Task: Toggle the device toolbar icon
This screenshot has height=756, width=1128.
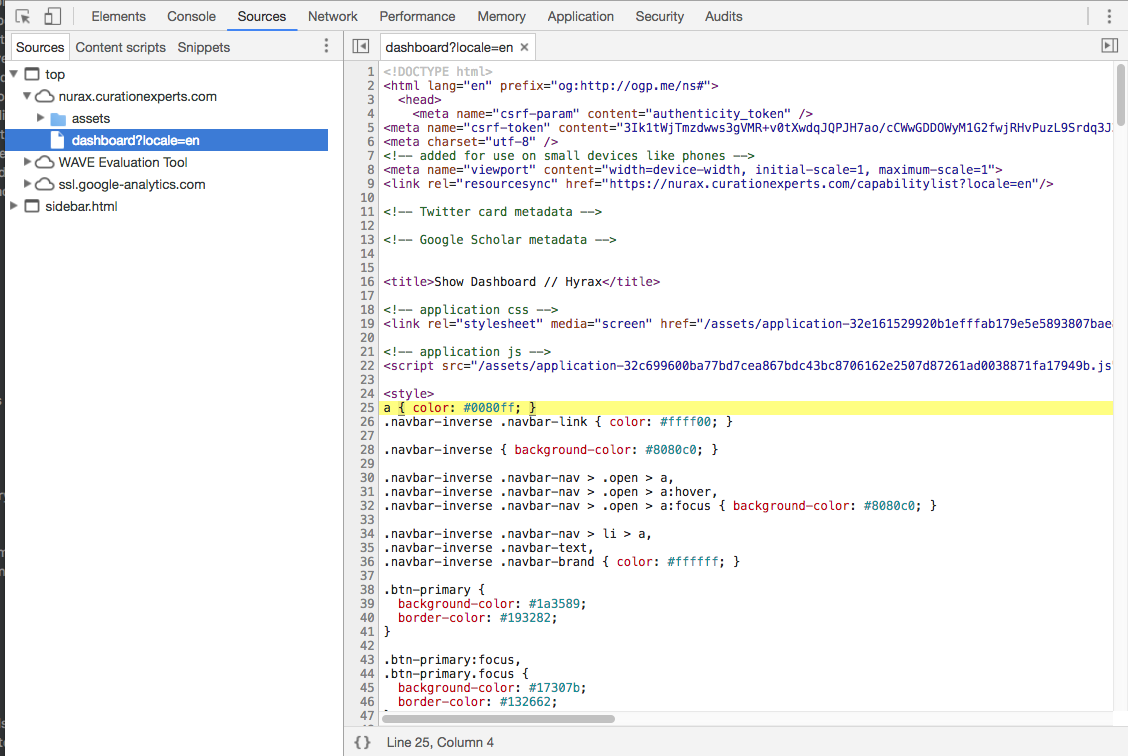Action: (53, 16)
